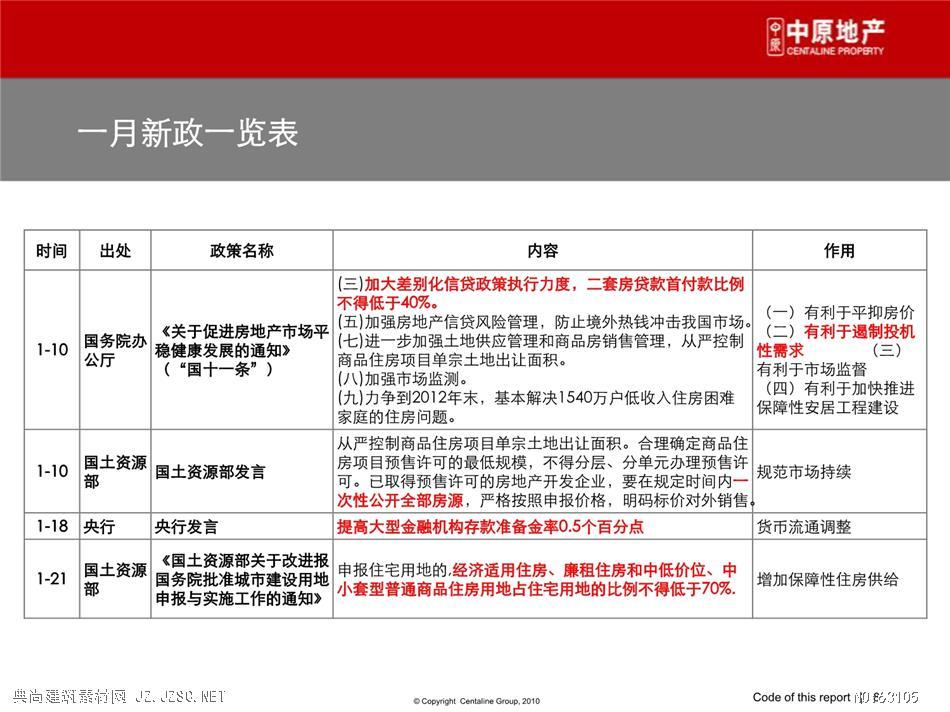The height and width of the screenshot is (712, 950).
Task: Click the 出处 column header
Action: 115,250
